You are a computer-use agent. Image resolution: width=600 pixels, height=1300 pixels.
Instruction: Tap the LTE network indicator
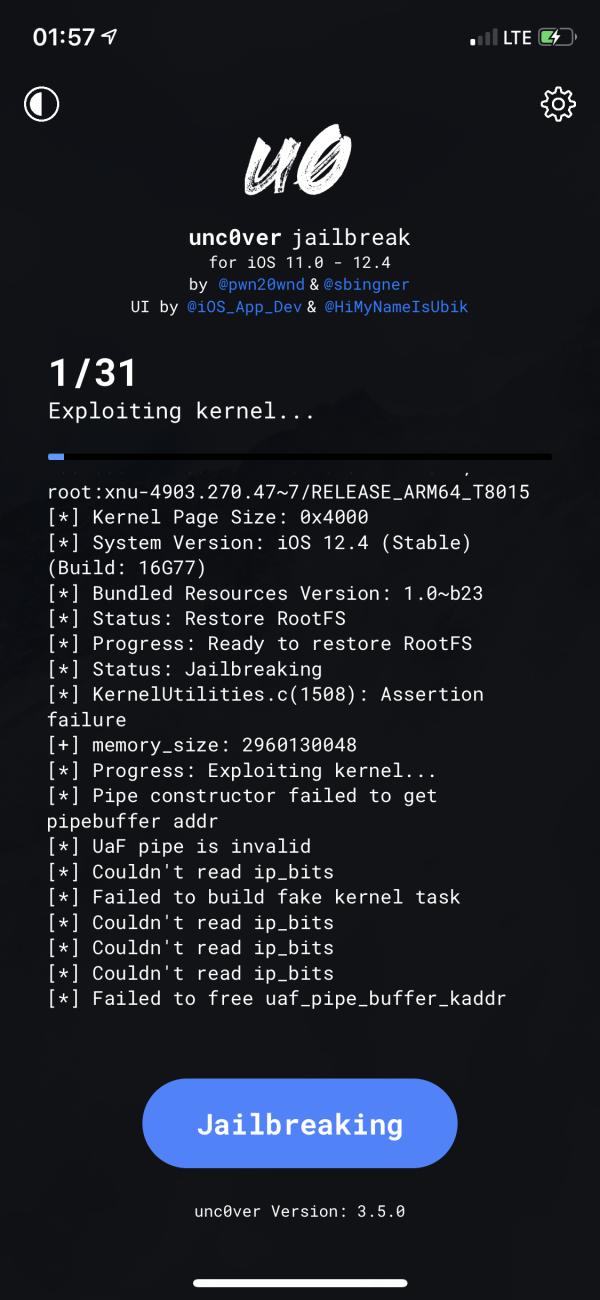point(517,38)
